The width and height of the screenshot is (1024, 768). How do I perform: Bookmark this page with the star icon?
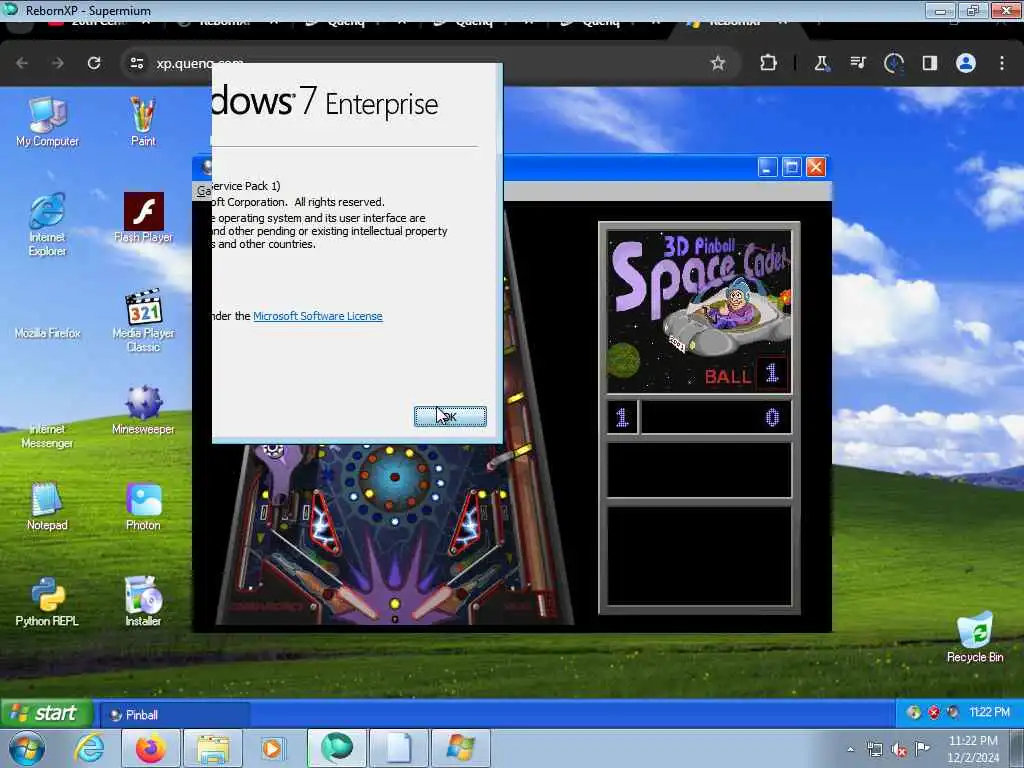(718, 63)
